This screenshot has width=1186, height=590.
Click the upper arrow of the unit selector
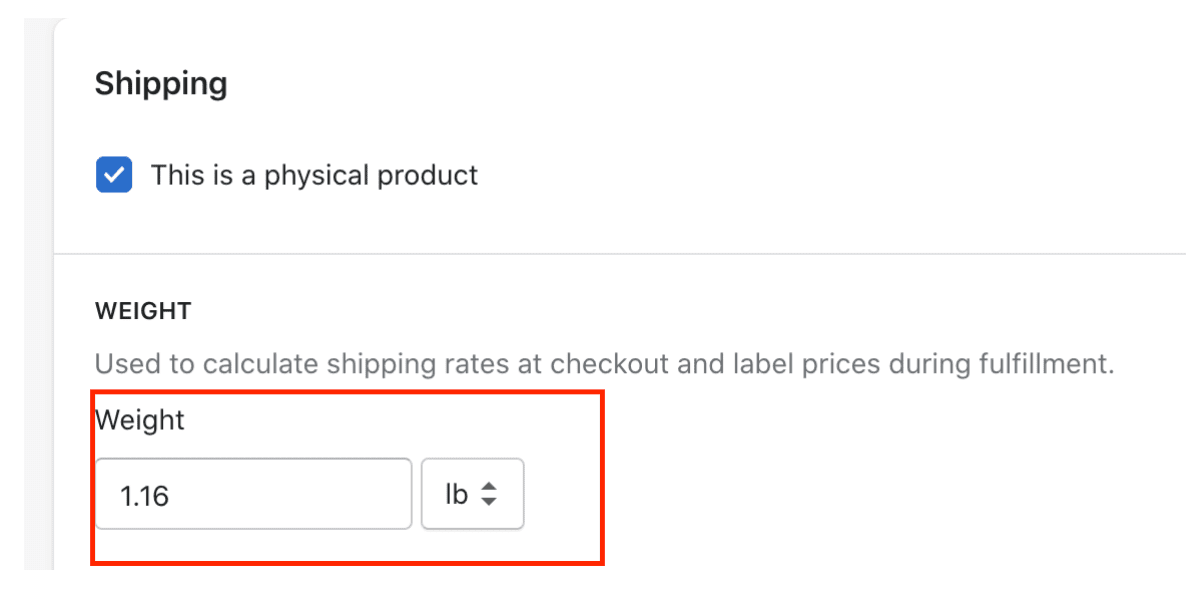pyautogui.click(x=488, y=487)
